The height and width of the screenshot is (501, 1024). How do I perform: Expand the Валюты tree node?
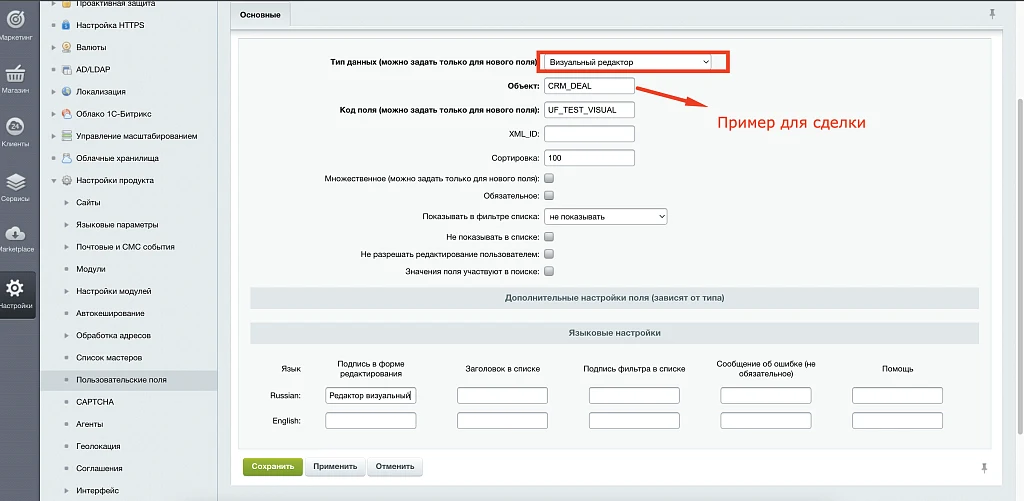pos(54,47)
